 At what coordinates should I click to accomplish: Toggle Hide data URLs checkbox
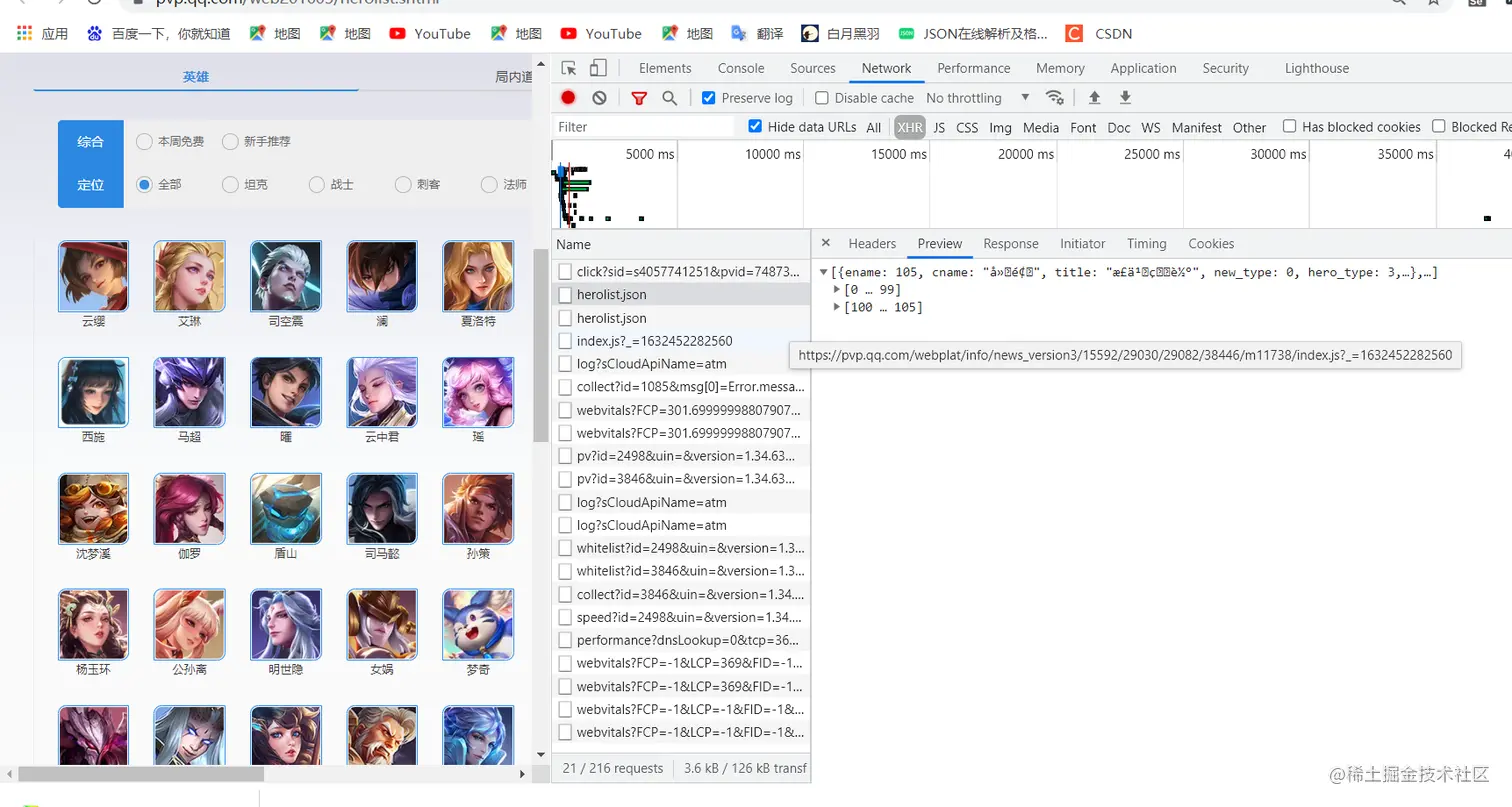point(756,126)
